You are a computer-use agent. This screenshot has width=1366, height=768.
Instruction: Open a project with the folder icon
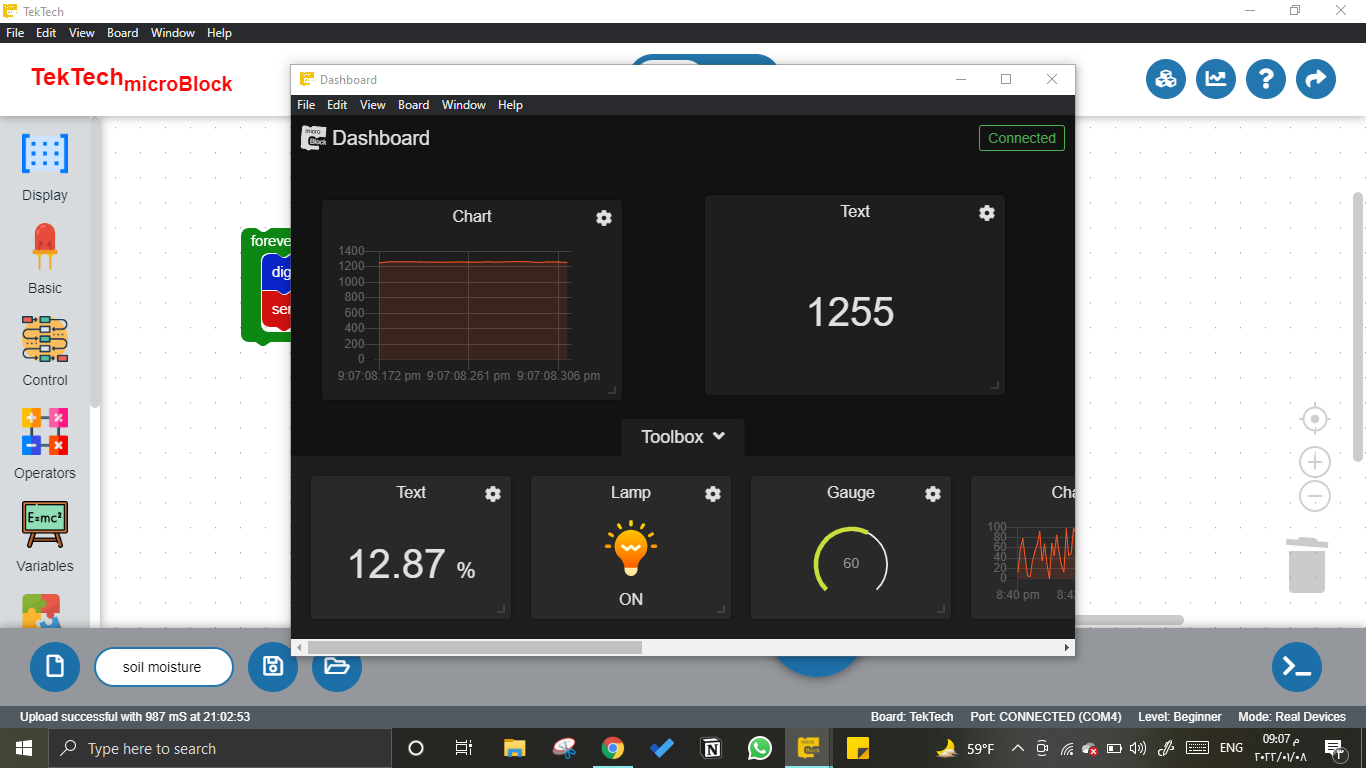pyautogui.click(x=337, y=667)
